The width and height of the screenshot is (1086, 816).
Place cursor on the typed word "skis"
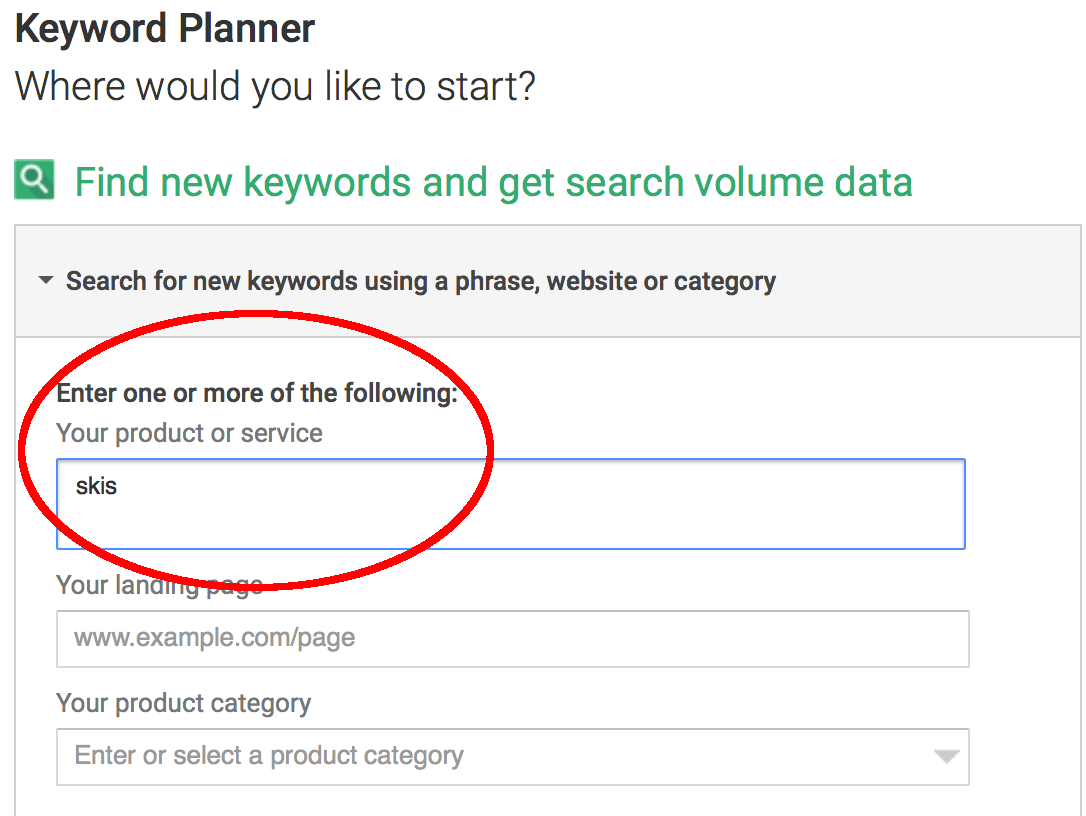pyautogui.click(x=96, y=487)
